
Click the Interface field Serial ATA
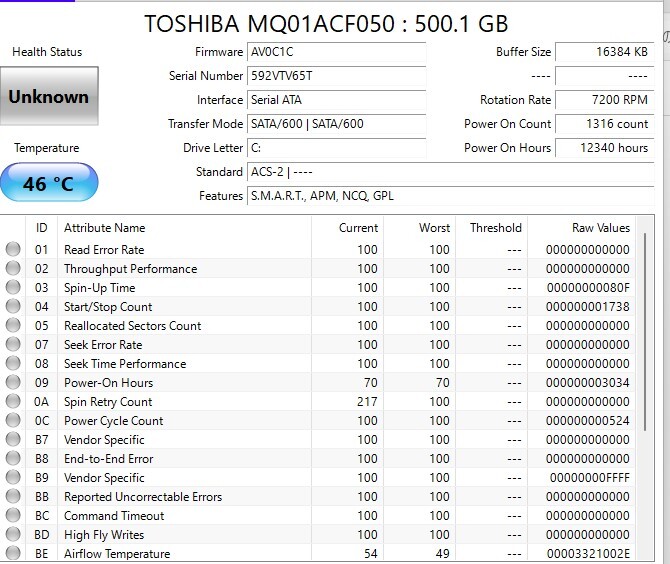point(337,100)
